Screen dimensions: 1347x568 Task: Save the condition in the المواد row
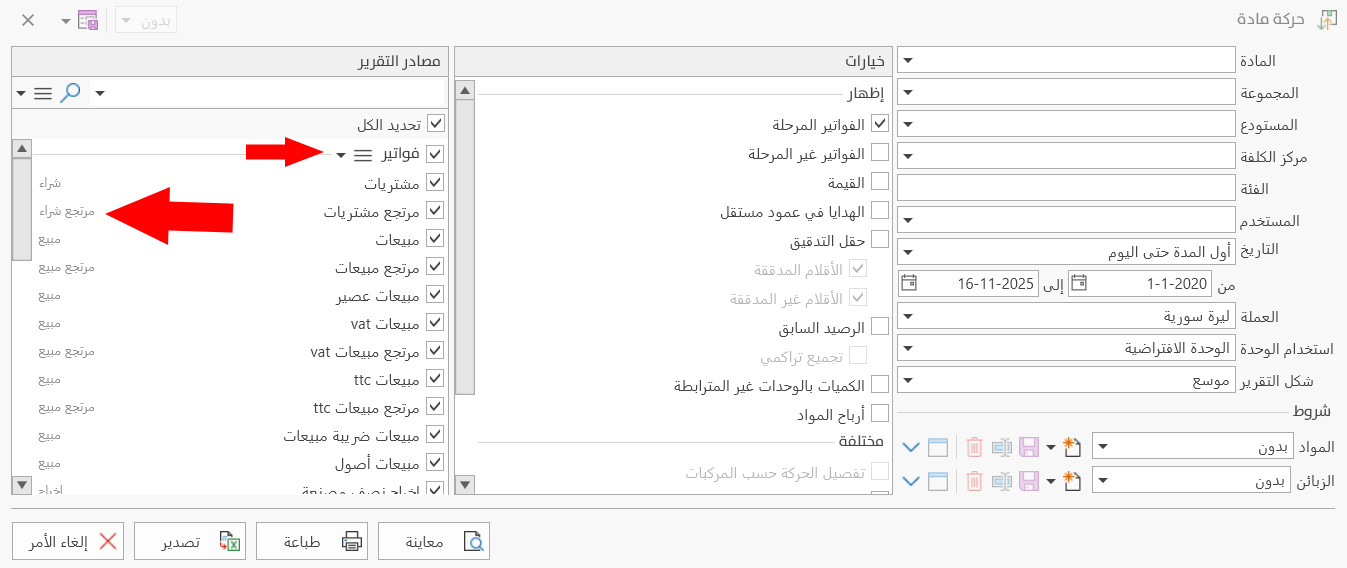1029,447
